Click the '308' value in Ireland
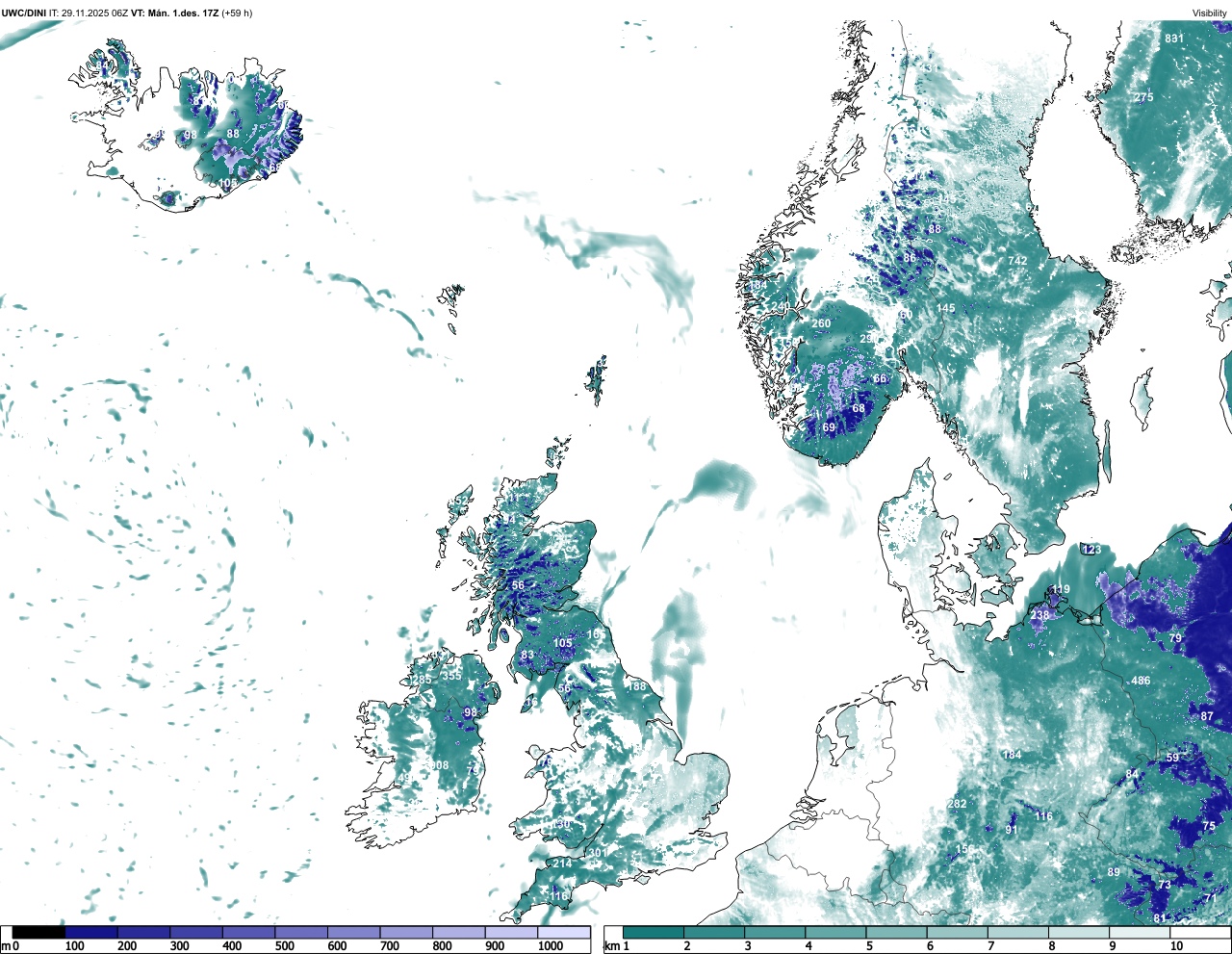The width and height of the screenshot is (1232, 954). [439, 765]
